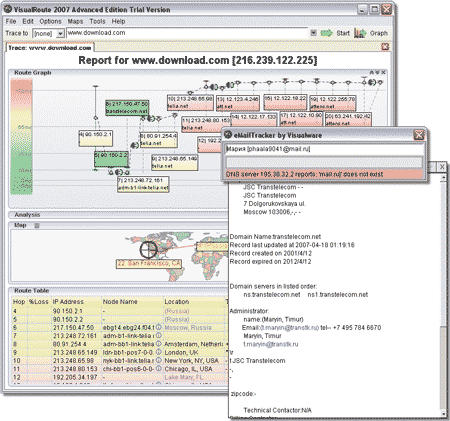Image resolution: width=450 pixels, height=421 pixels.
Task: Click the Route Graph panel up arrow icon
Action: click(x=372, y=72)
